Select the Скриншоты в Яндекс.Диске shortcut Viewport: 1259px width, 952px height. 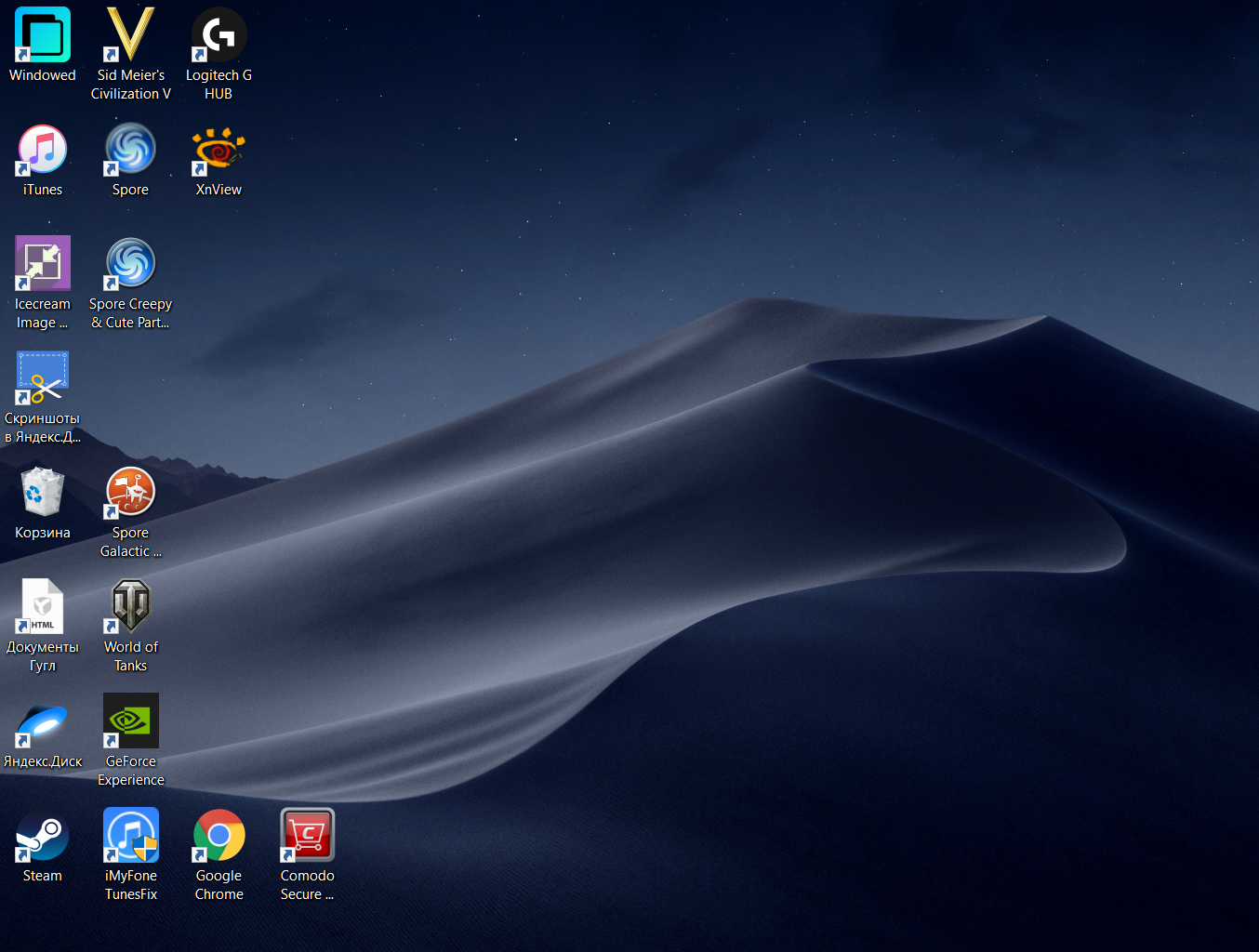point(43,378)
